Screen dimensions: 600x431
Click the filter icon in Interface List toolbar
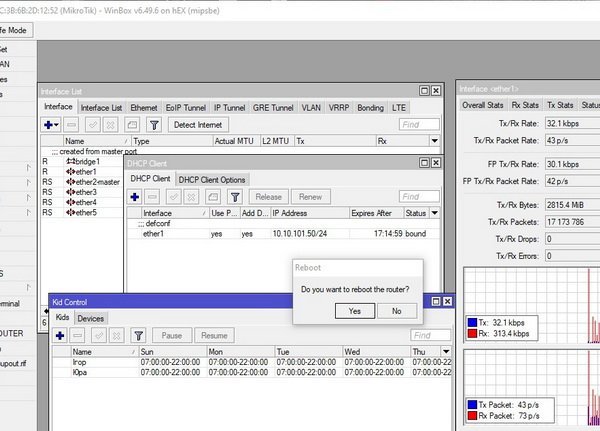pos(155,125)
